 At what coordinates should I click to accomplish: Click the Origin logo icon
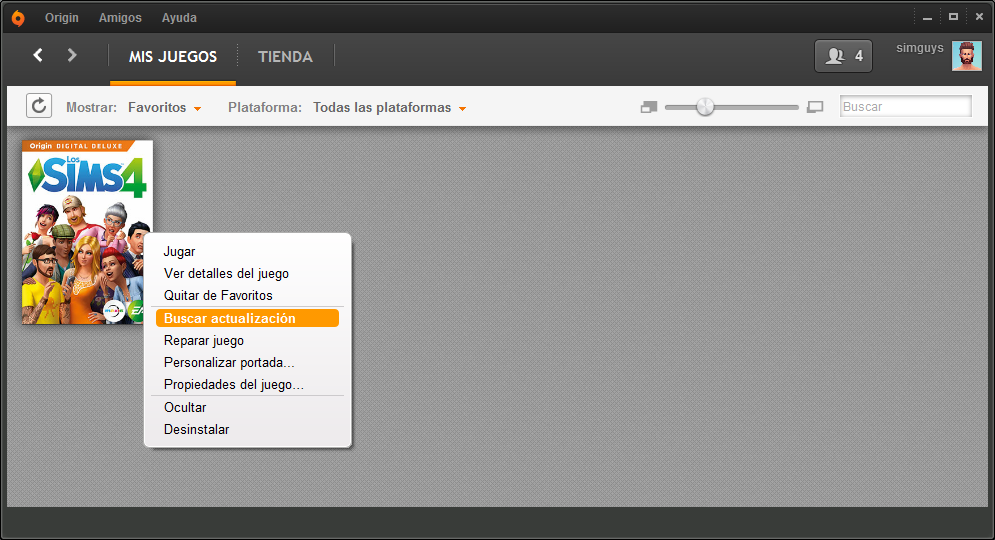[x=18, y=18]
